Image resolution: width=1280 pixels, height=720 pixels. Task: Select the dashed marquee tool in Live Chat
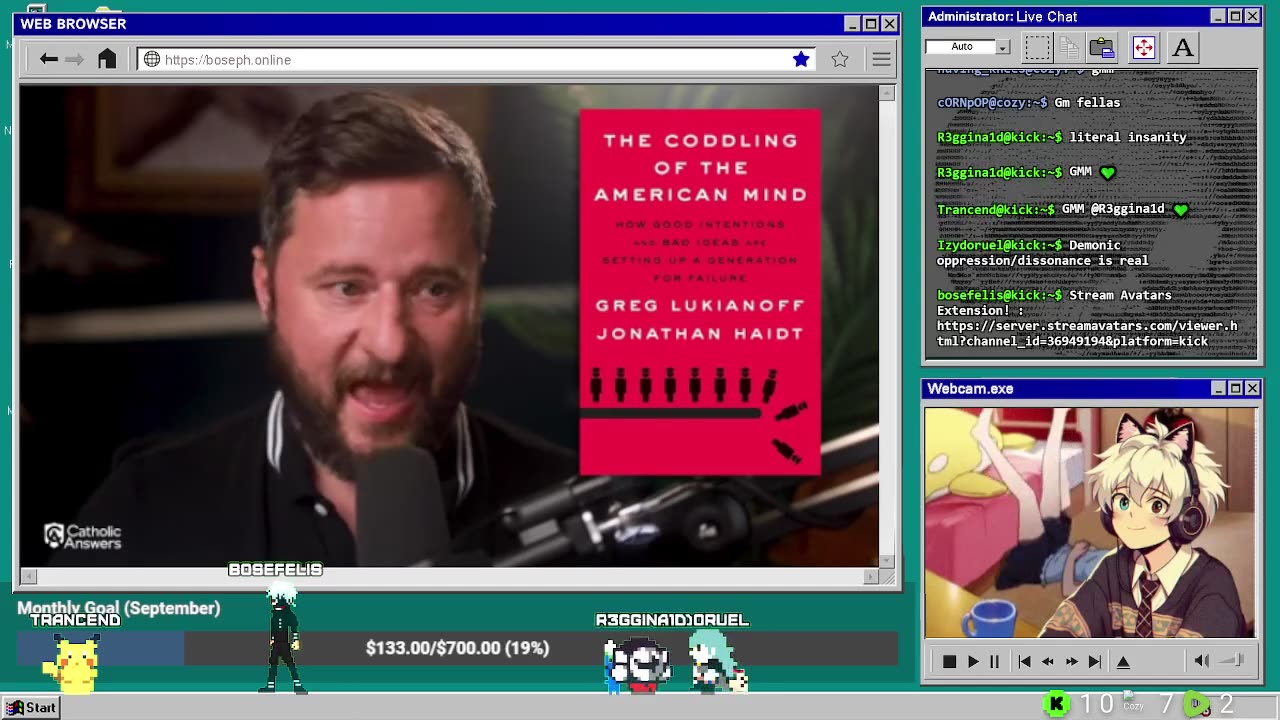[x=1037, y=47]
